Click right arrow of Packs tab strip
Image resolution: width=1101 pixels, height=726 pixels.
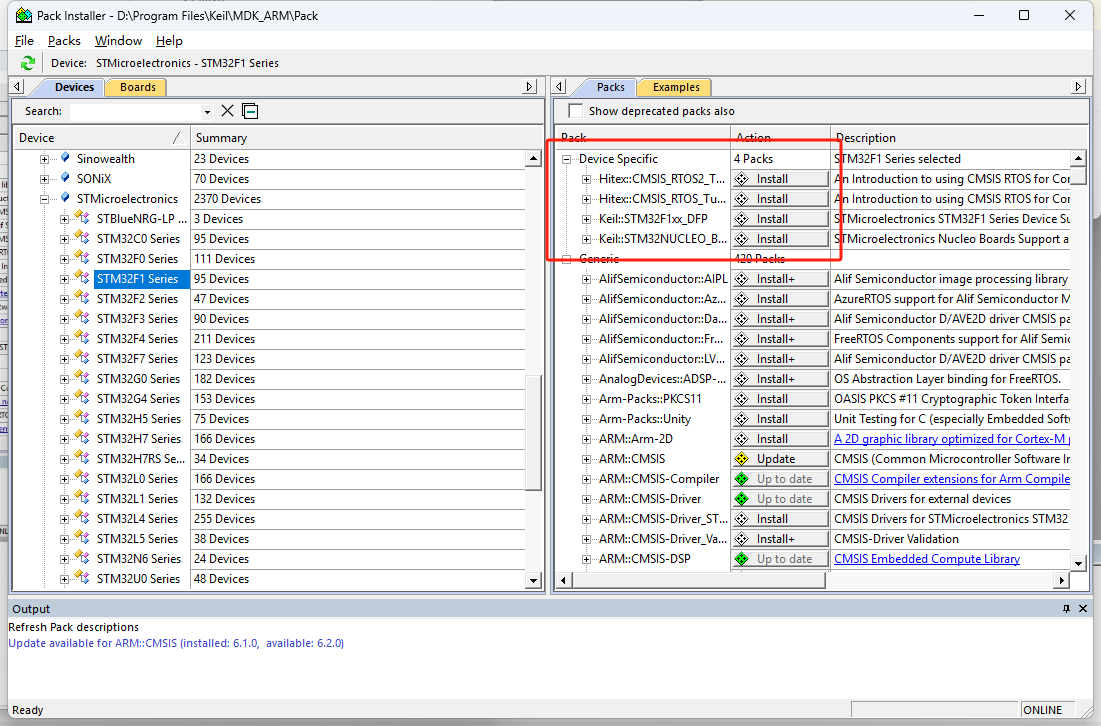pyautogui.click(x=1079, y=86)
